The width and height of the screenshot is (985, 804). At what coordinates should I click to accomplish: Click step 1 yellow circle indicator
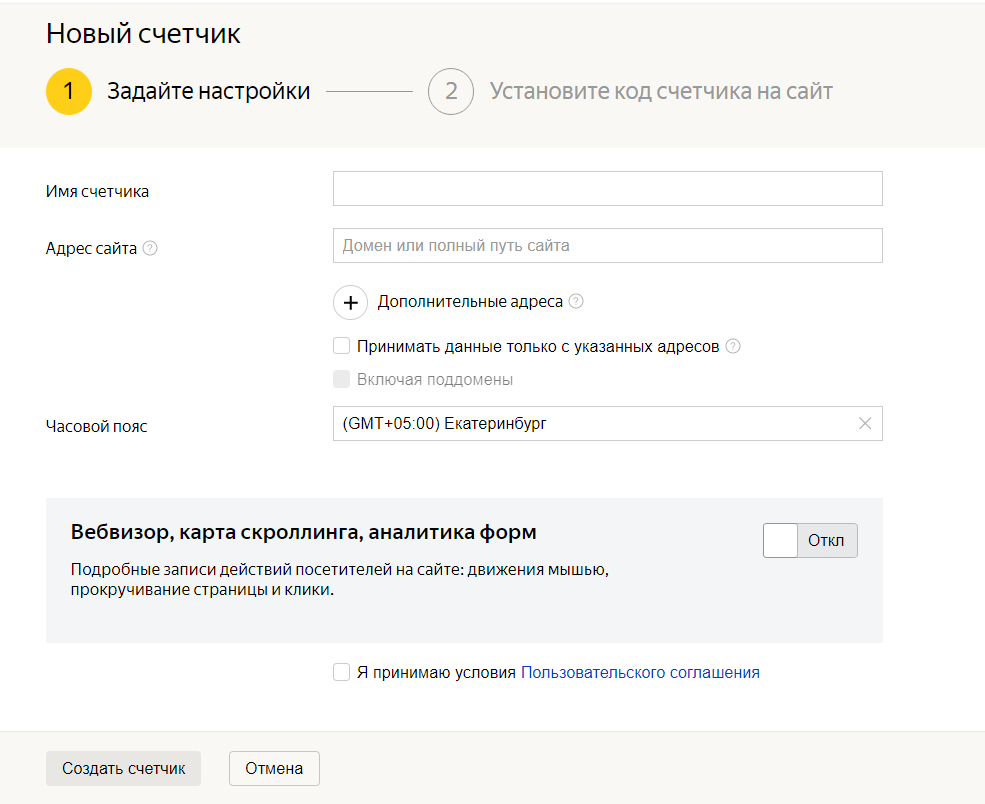(x=69, y=92)
